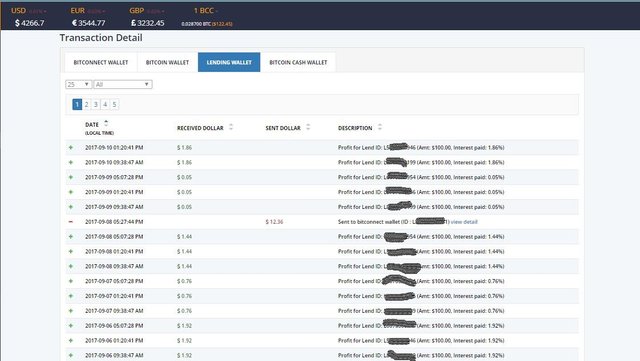
Task: Click the £ 3232.45 GBP price
Action: pyautogui.click(x=148, y=23)
